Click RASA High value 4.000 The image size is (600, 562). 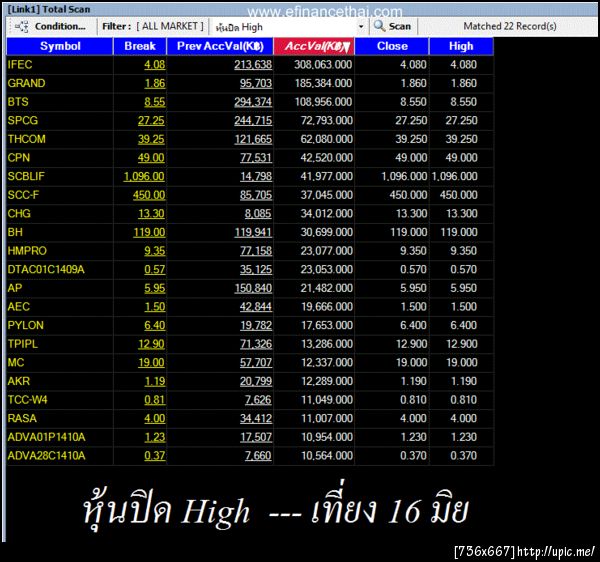(463, 418)
